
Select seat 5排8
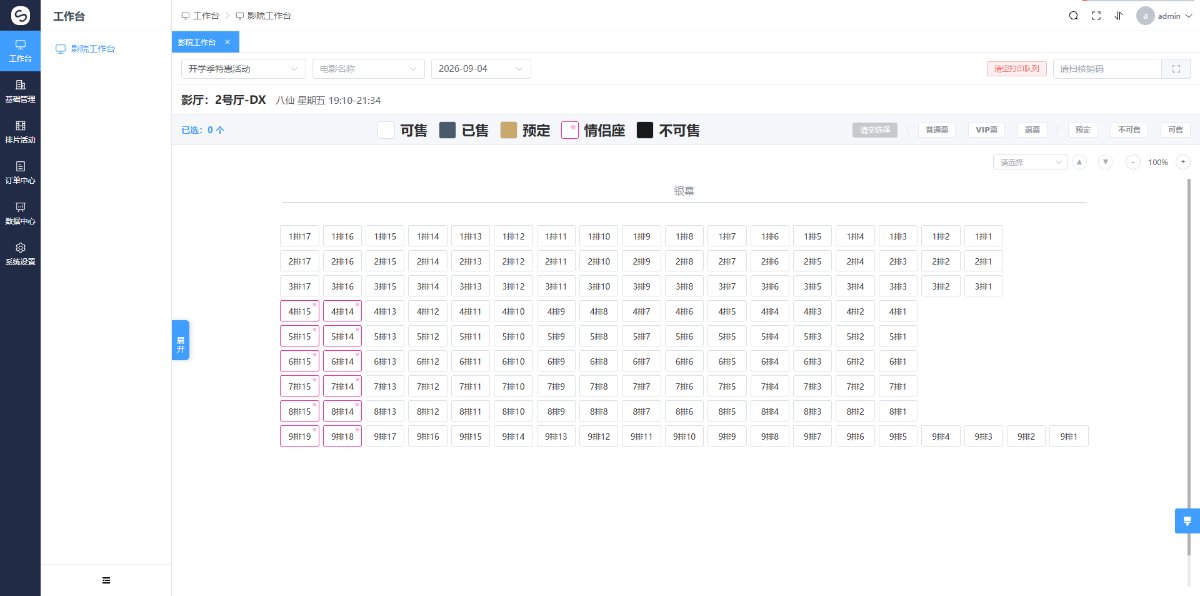click(x=599, y=337)
